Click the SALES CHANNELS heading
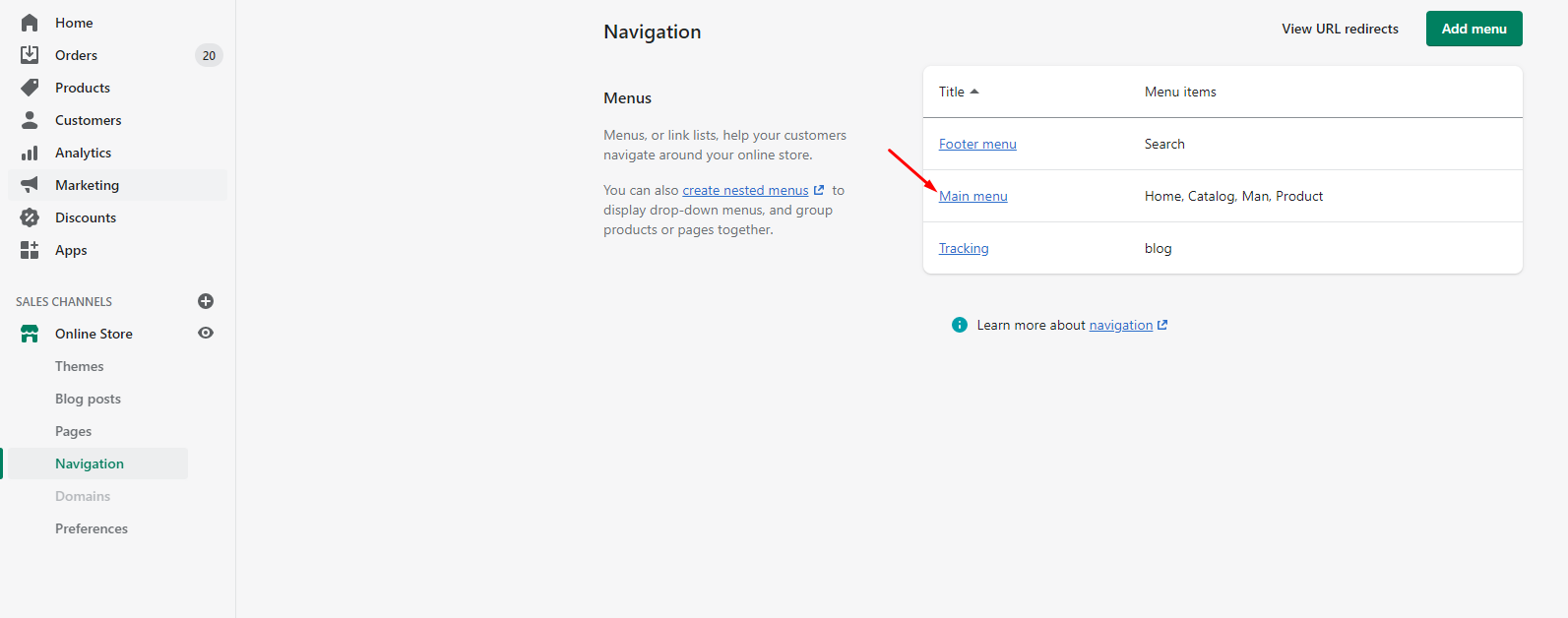Viewport: 1568px width, 618px height. tap(64, 301)
